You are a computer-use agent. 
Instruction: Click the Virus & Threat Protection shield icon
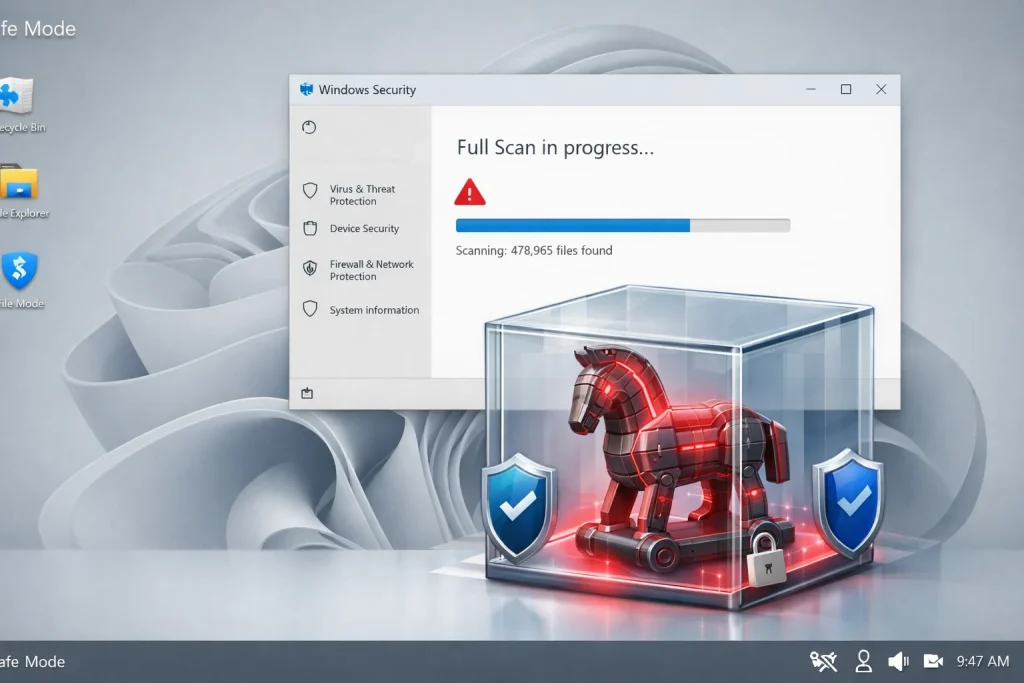coord(310,191)
